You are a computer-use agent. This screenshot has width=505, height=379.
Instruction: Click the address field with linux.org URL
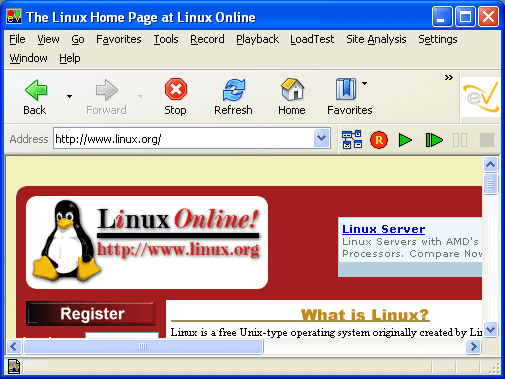coord(183,139)
